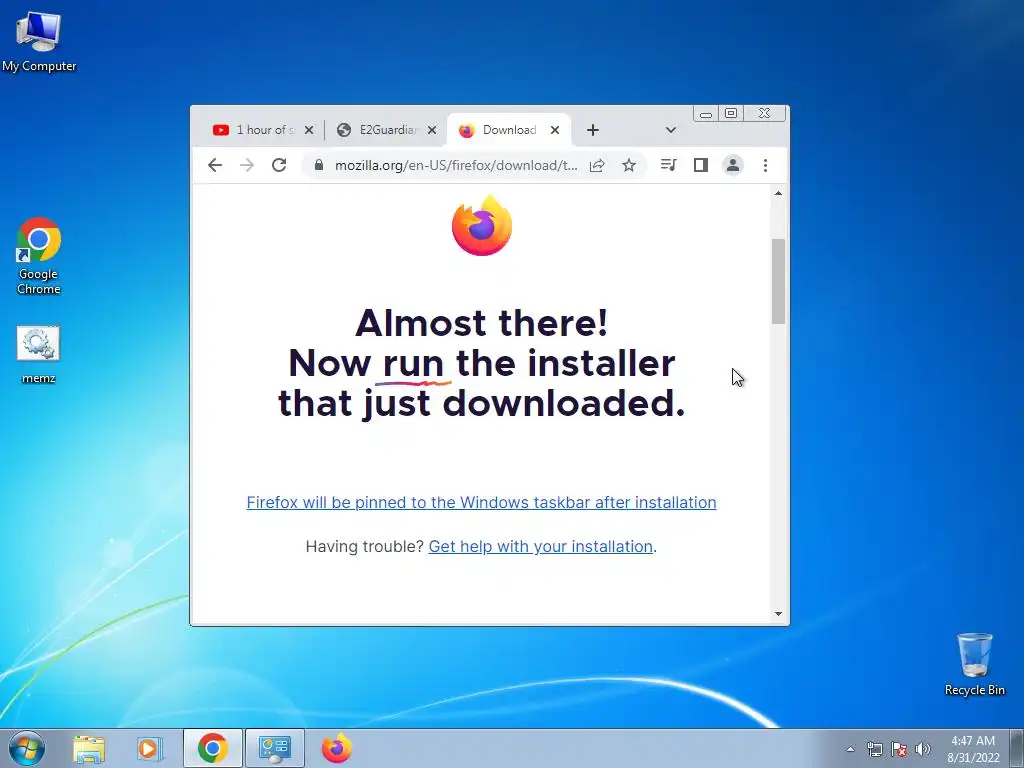The image size is (1024, 768).
Task: Open 'Get help with your installation' link
Action: (x=541, y=546)
